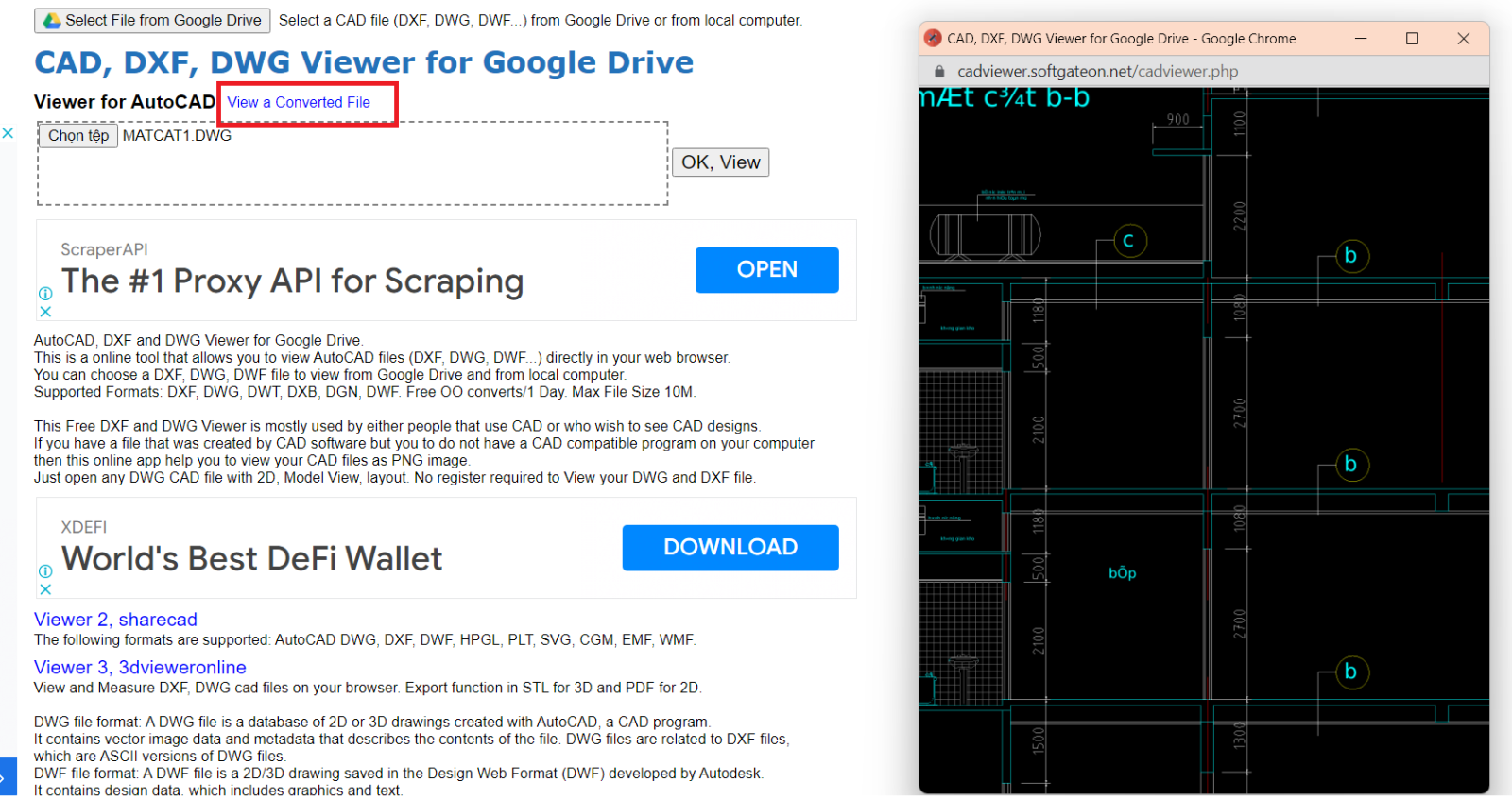
Task: Open the Viewer 2, sharecad link
Action: click(115, 620)
